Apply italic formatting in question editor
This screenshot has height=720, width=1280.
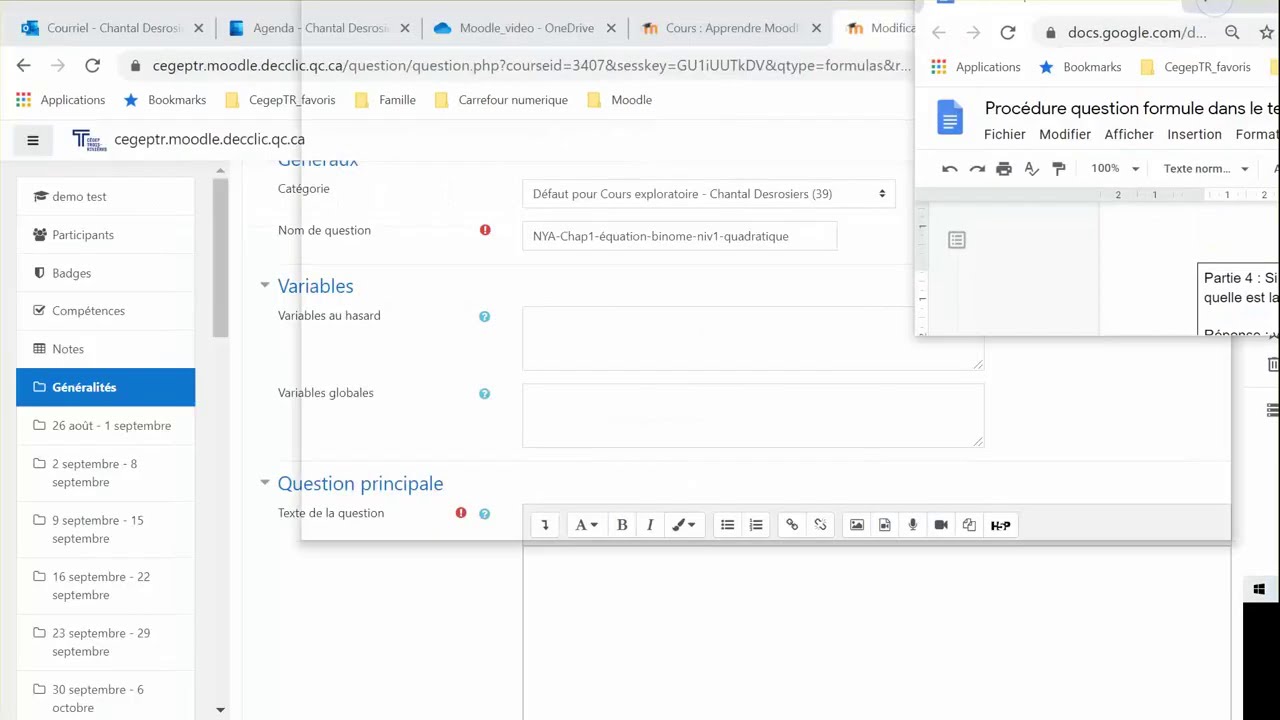click(x=650, y=525)
